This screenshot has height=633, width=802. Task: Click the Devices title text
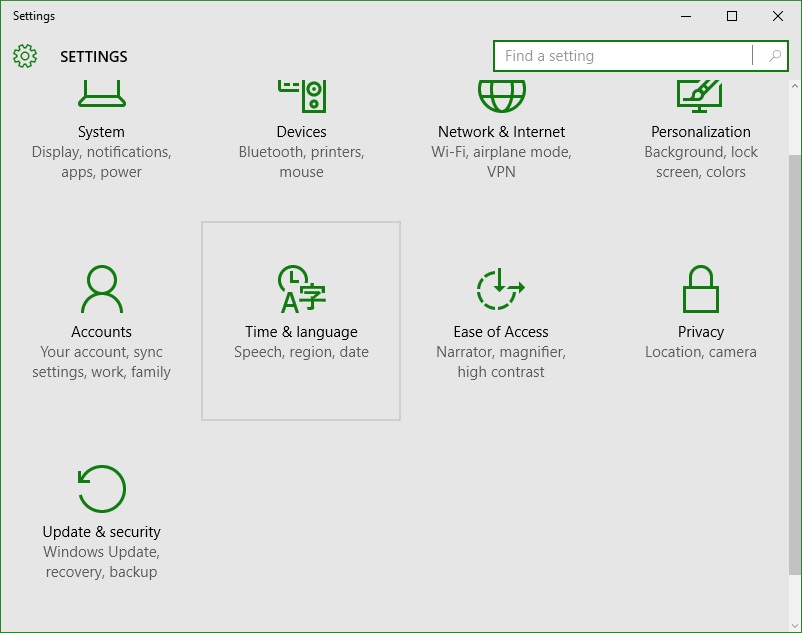click(301, 132)
